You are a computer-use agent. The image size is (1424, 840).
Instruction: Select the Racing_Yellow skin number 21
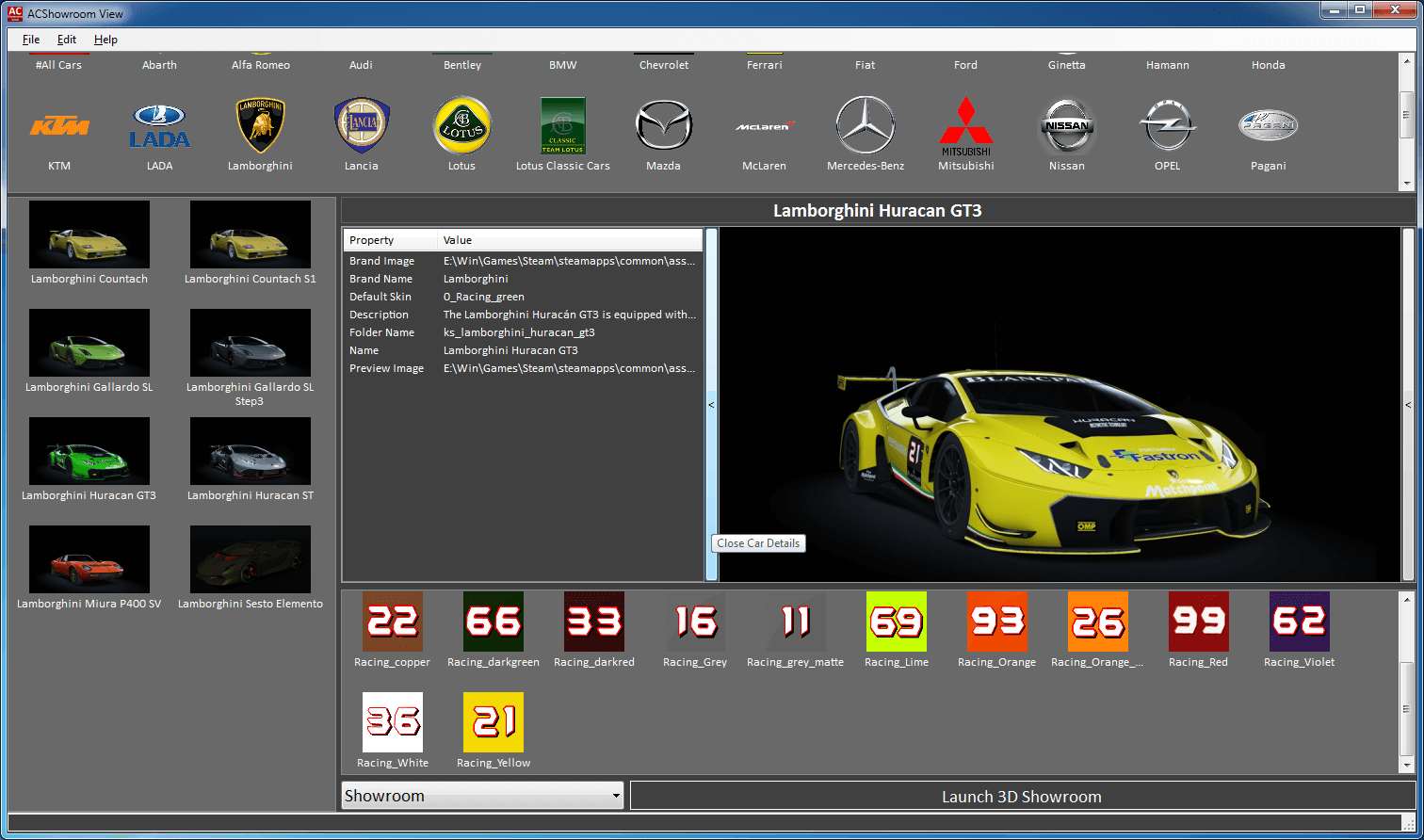(494, 722)
